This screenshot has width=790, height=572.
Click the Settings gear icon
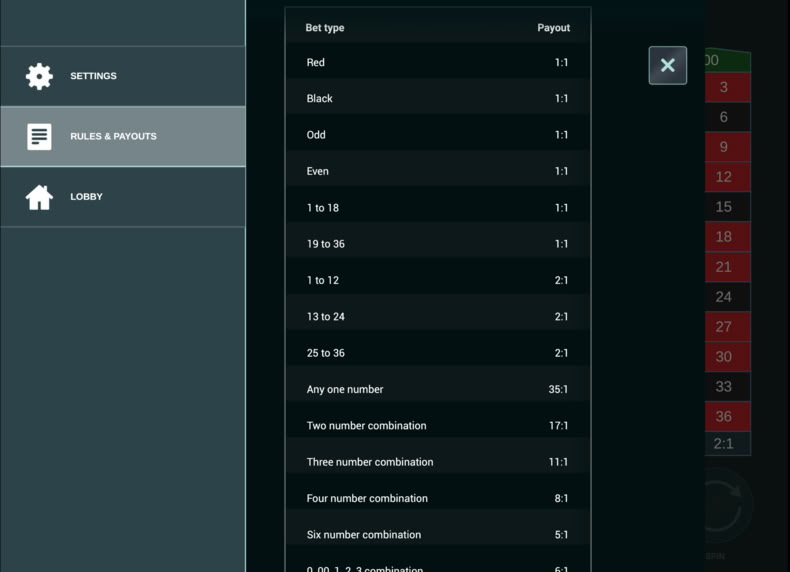(39, 76)
